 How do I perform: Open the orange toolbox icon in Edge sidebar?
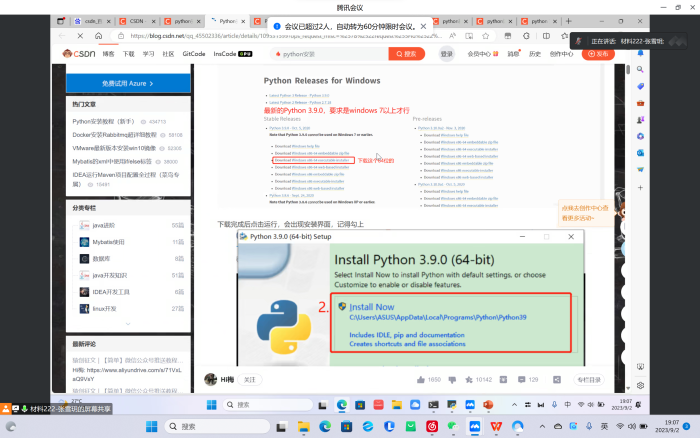[640, 103]
